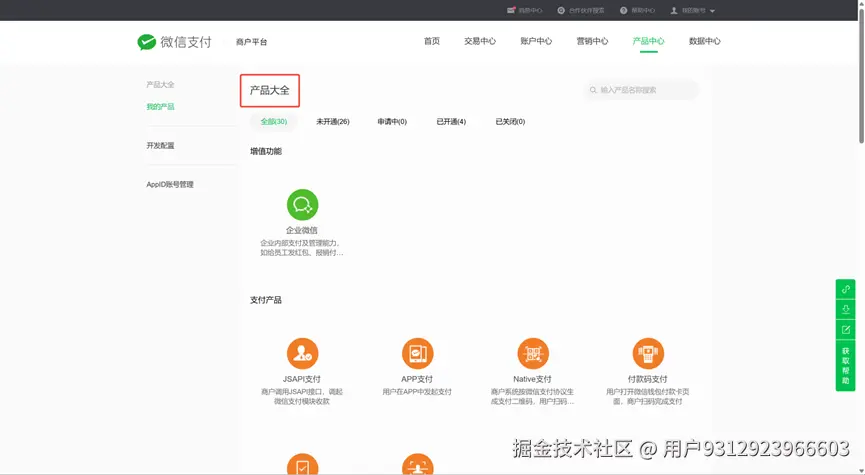The image size is (865, 475).
Task: Click the 增值功能 section heading
Action: click(266, 151)
